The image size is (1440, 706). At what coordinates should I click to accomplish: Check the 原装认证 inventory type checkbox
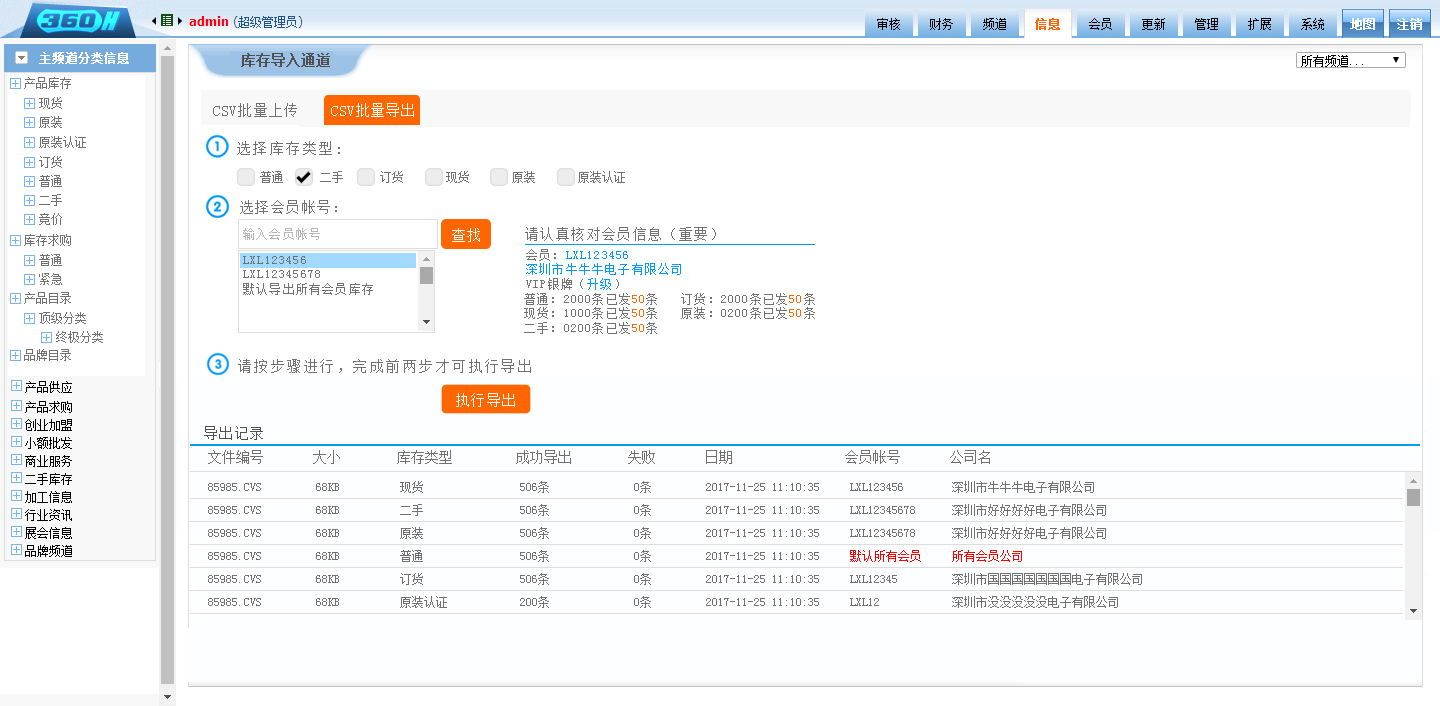point(566,177)
